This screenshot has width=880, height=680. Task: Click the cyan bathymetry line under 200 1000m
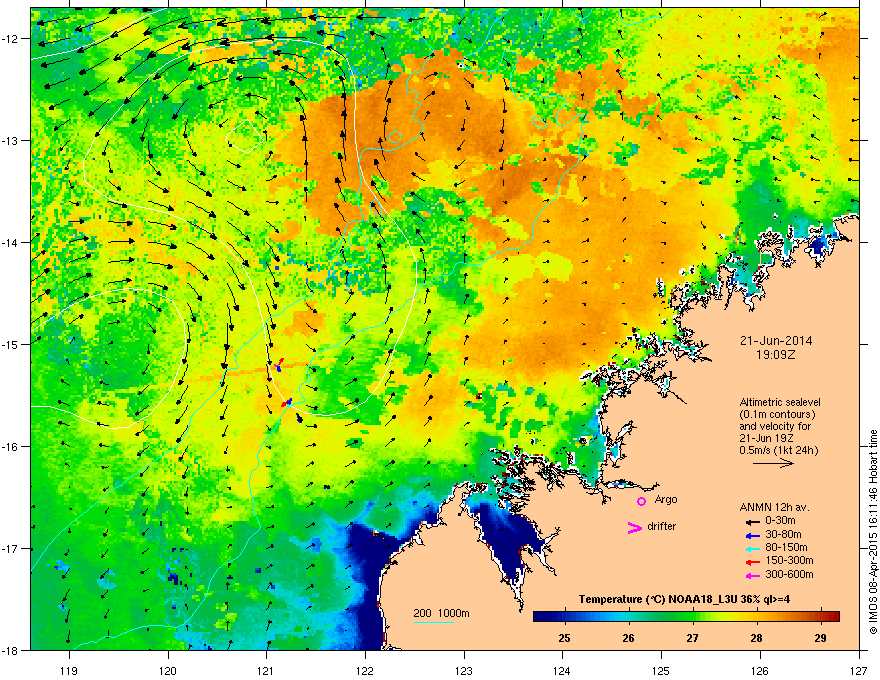pos(434,622)
